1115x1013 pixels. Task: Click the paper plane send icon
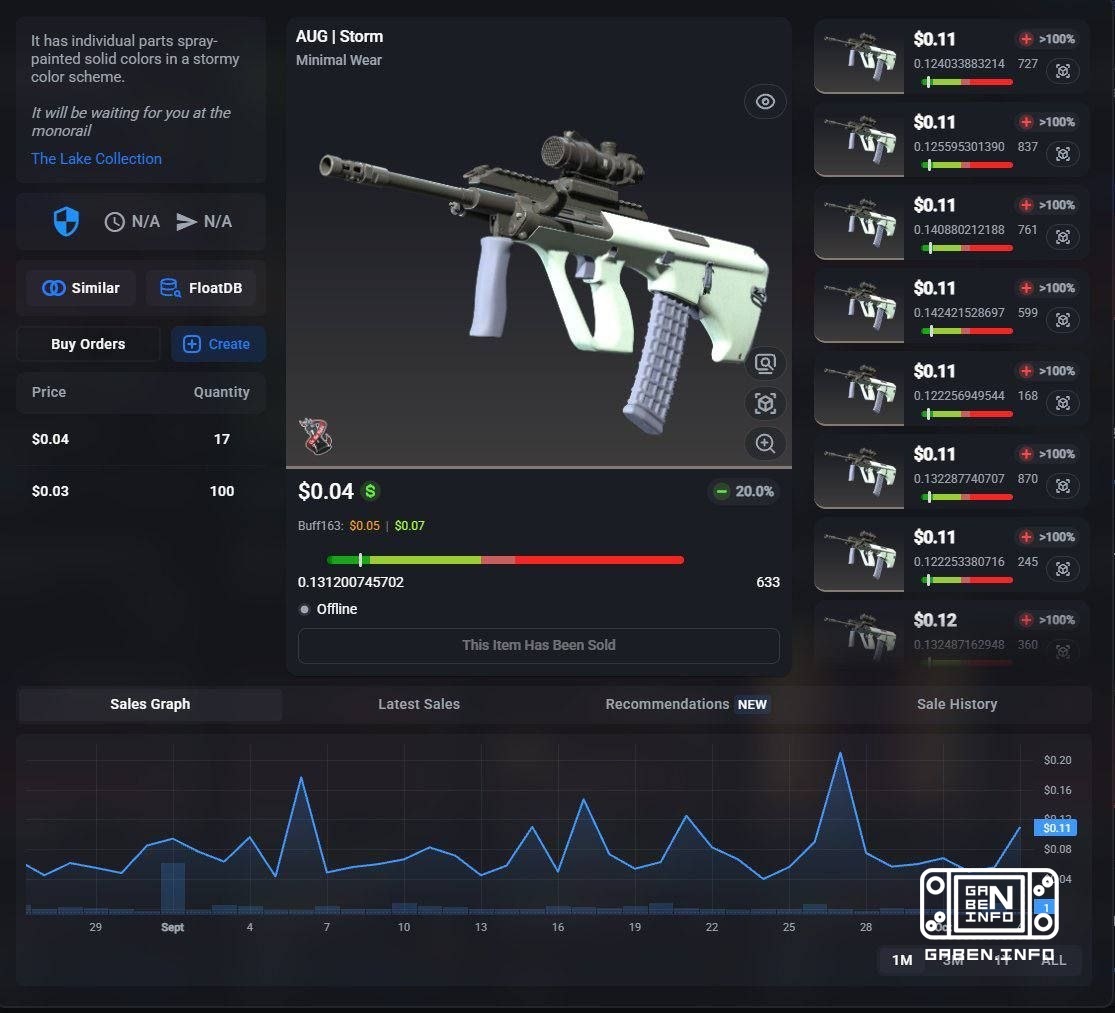tap(186, 222)
